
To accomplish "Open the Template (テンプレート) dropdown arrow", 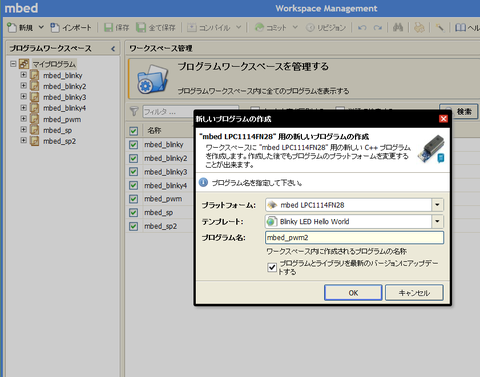I will 437,221.
